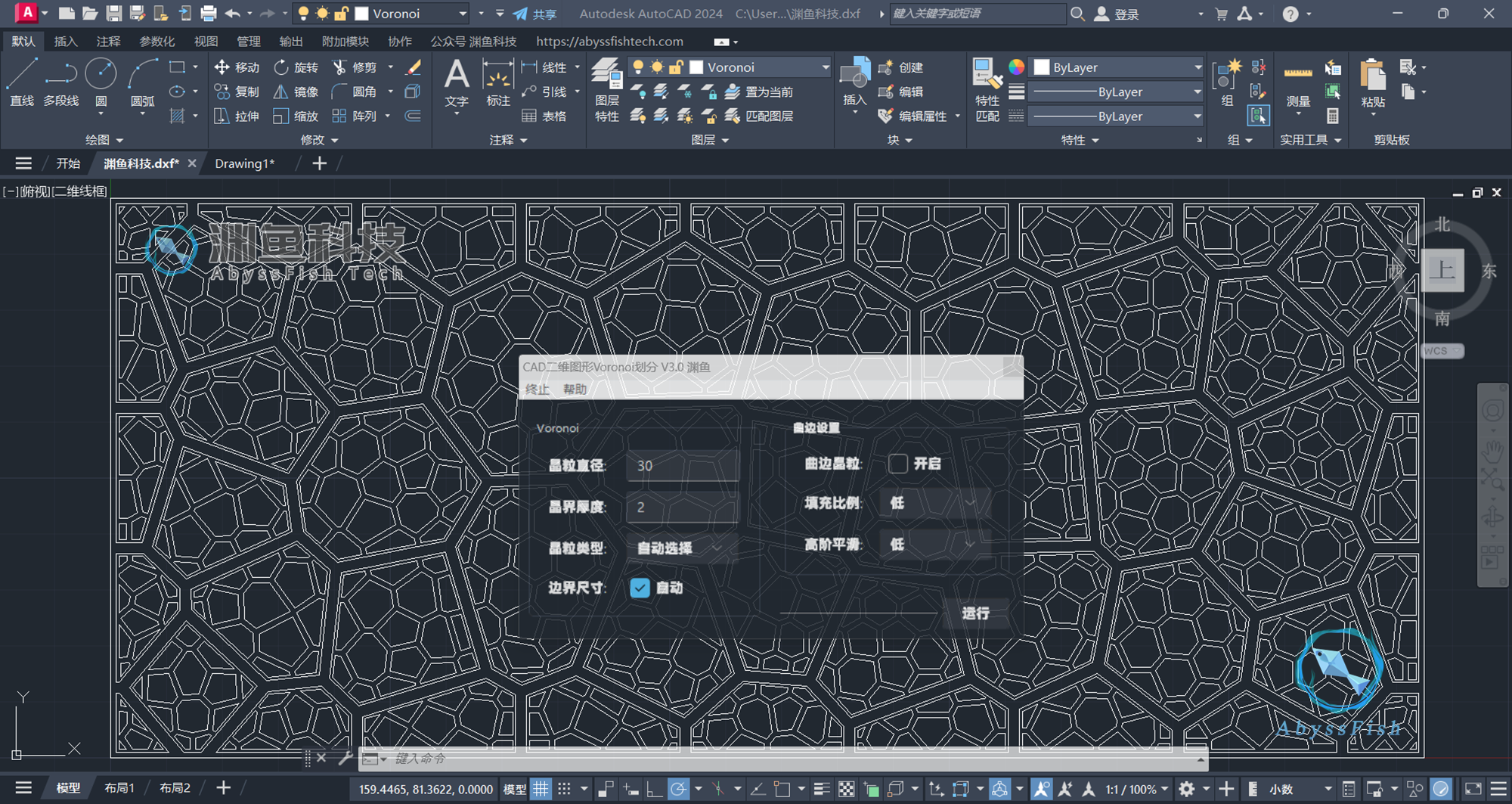
Task: Select the Arc (圆弧) tool
Action: (x=142, y=82)
